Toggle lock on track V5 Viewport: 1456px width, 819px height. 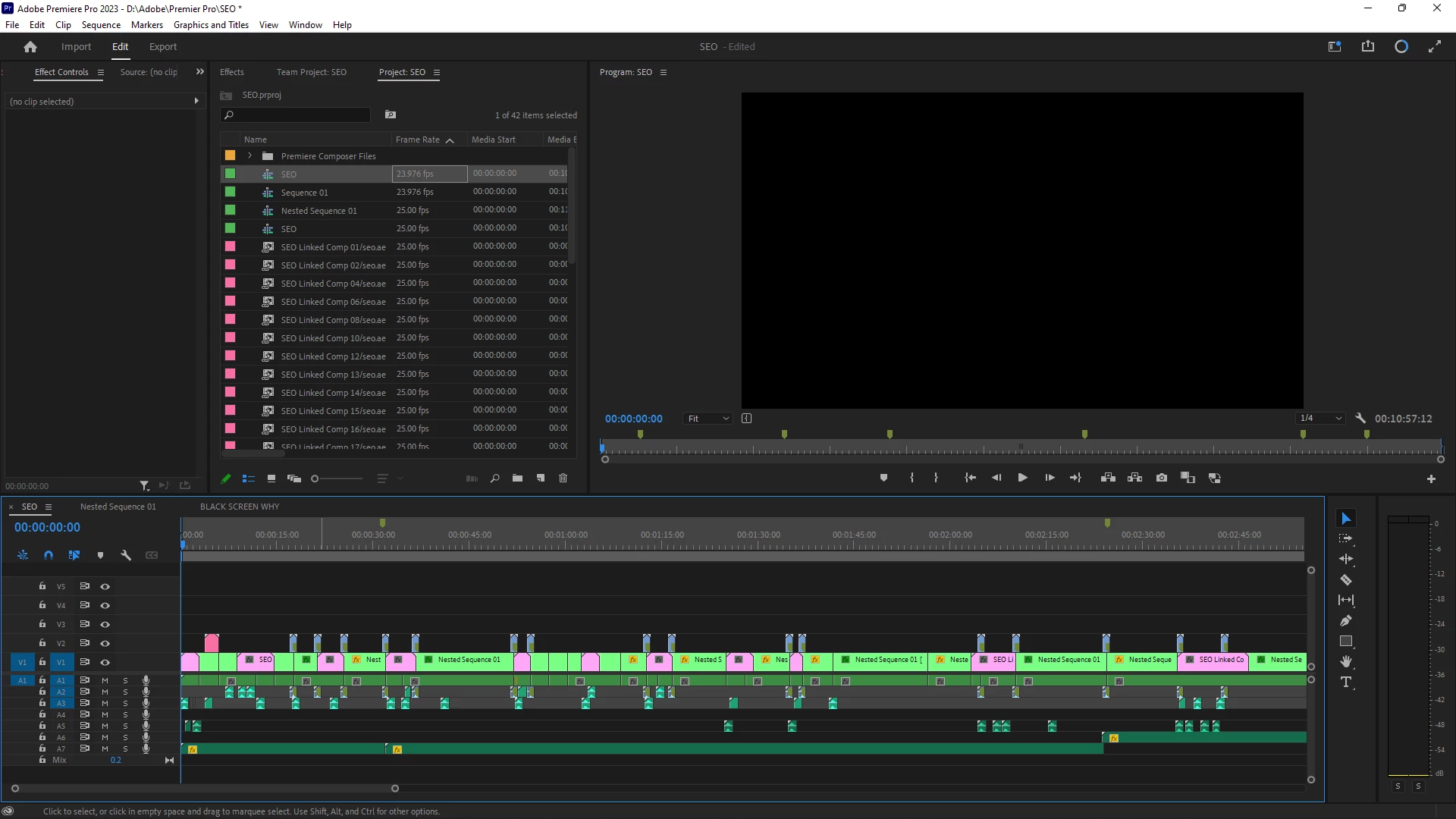tap(42, 586)
